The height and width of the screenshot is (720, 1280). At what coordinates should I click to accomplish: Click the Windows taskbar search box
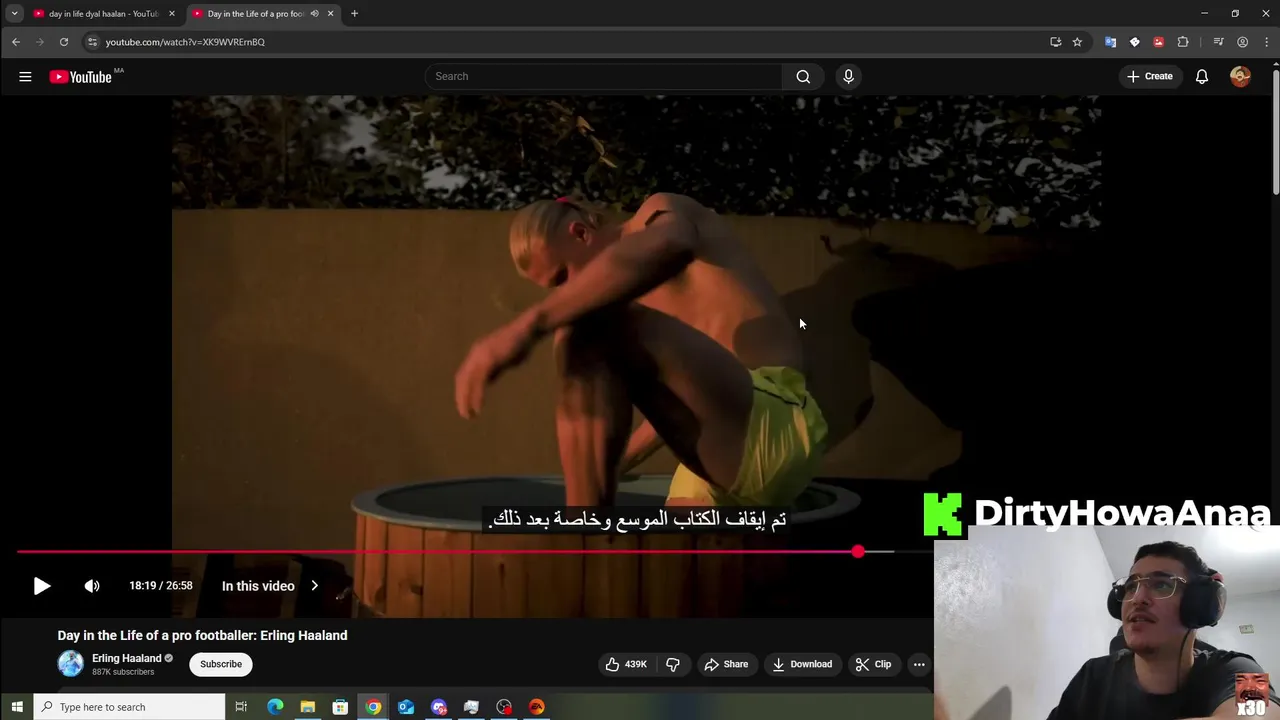[130, 707]
